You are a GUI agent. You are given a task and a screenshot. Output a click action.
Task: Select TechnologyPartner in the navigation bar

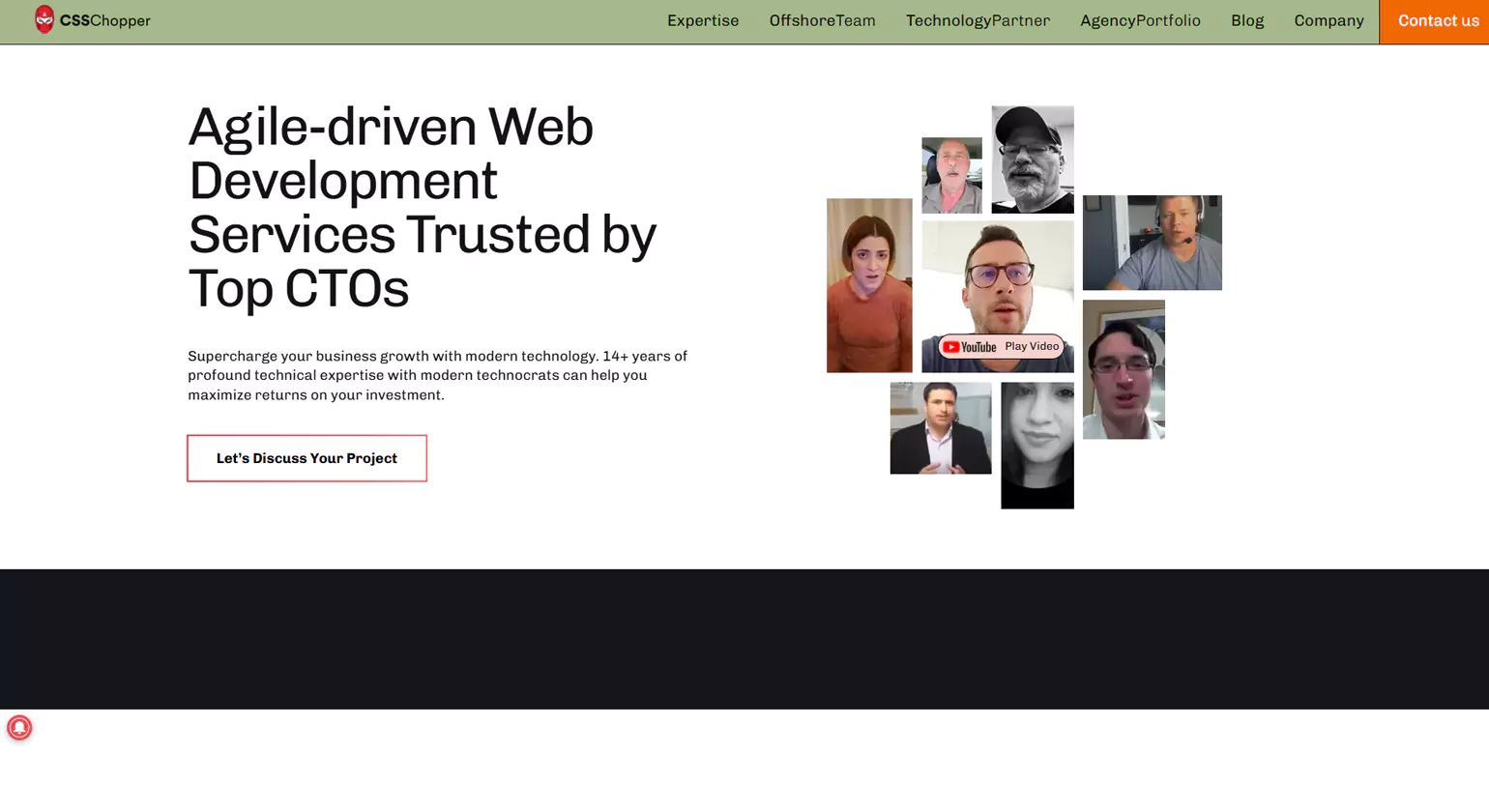tap(977, 21)
